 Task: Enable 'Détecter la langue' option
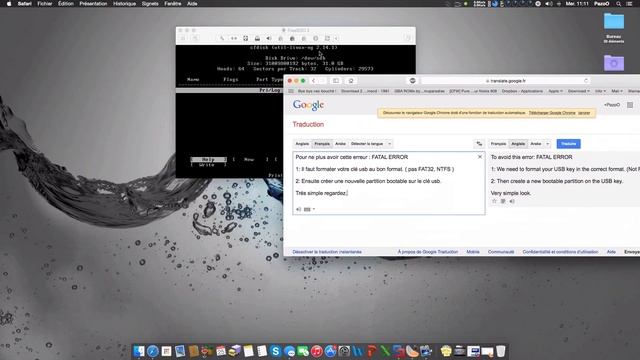tap(367, 144)
